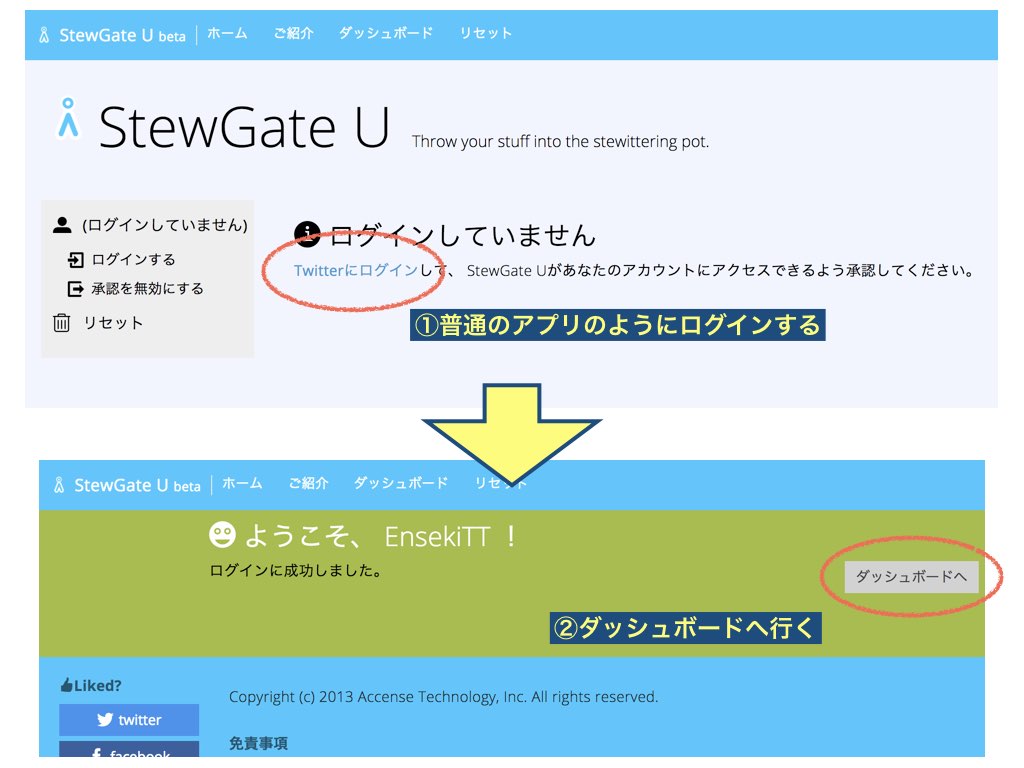Click the Twitter bird icon in footer
The image size is (1024, 768).
(104, 720)
